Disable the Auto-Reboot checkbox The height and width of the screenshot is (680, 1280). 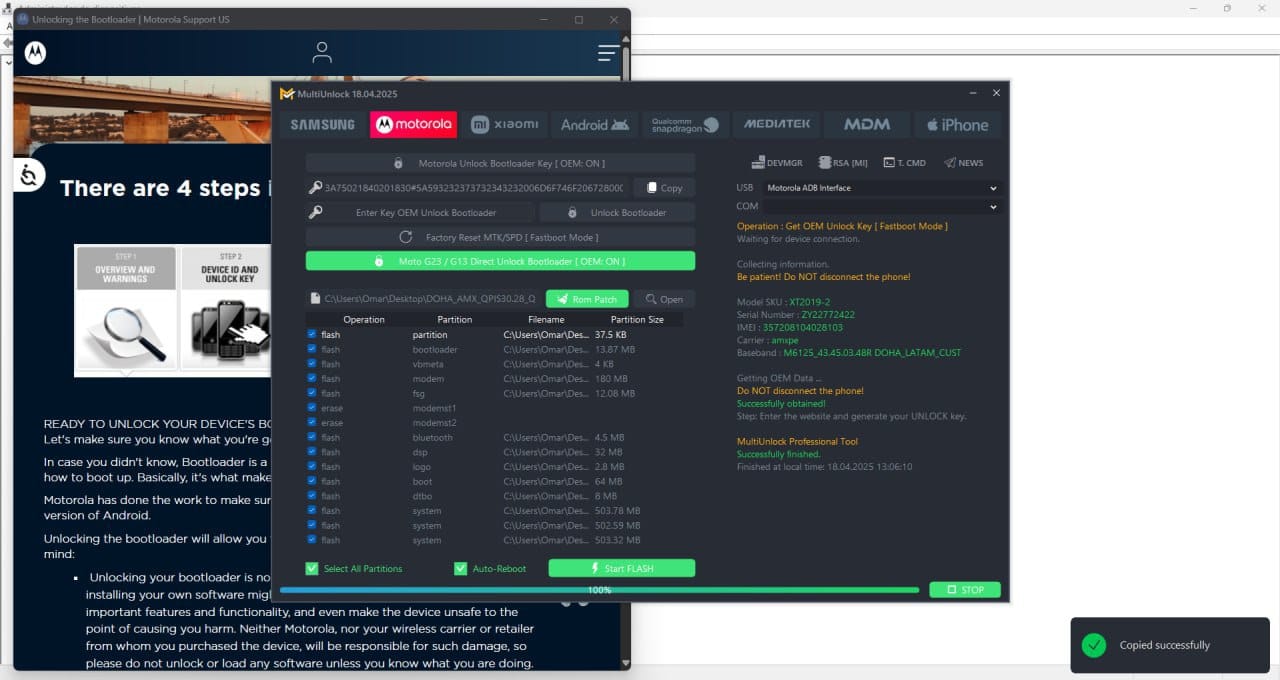tap(460, 568)
